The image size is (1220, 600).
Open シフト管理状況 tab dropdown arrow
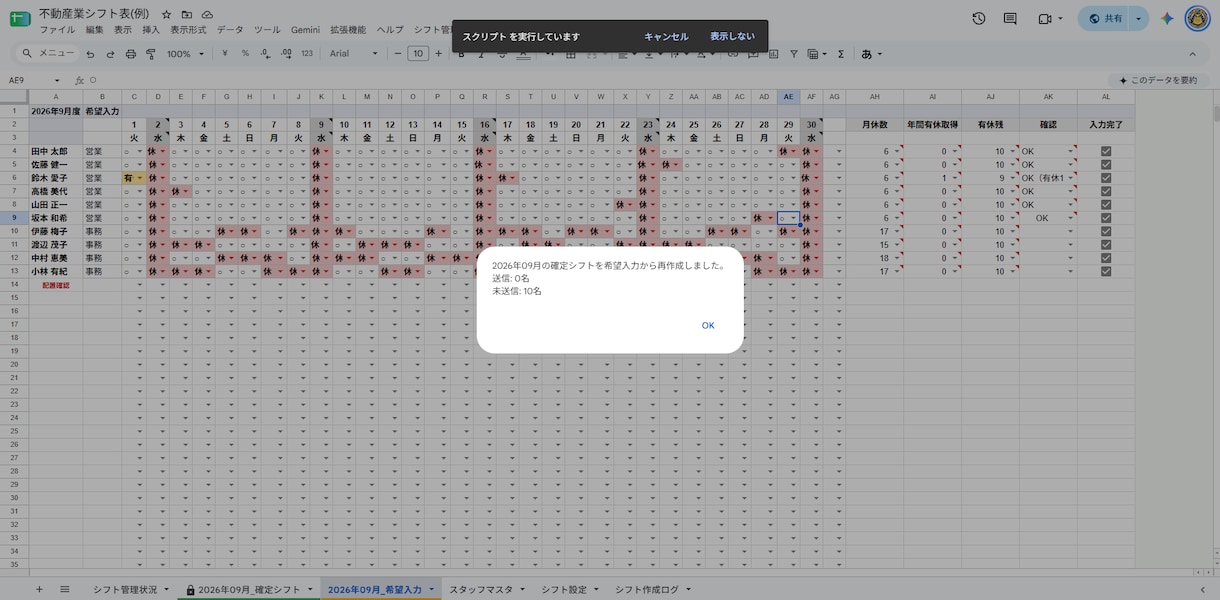(x=166, y=590)
